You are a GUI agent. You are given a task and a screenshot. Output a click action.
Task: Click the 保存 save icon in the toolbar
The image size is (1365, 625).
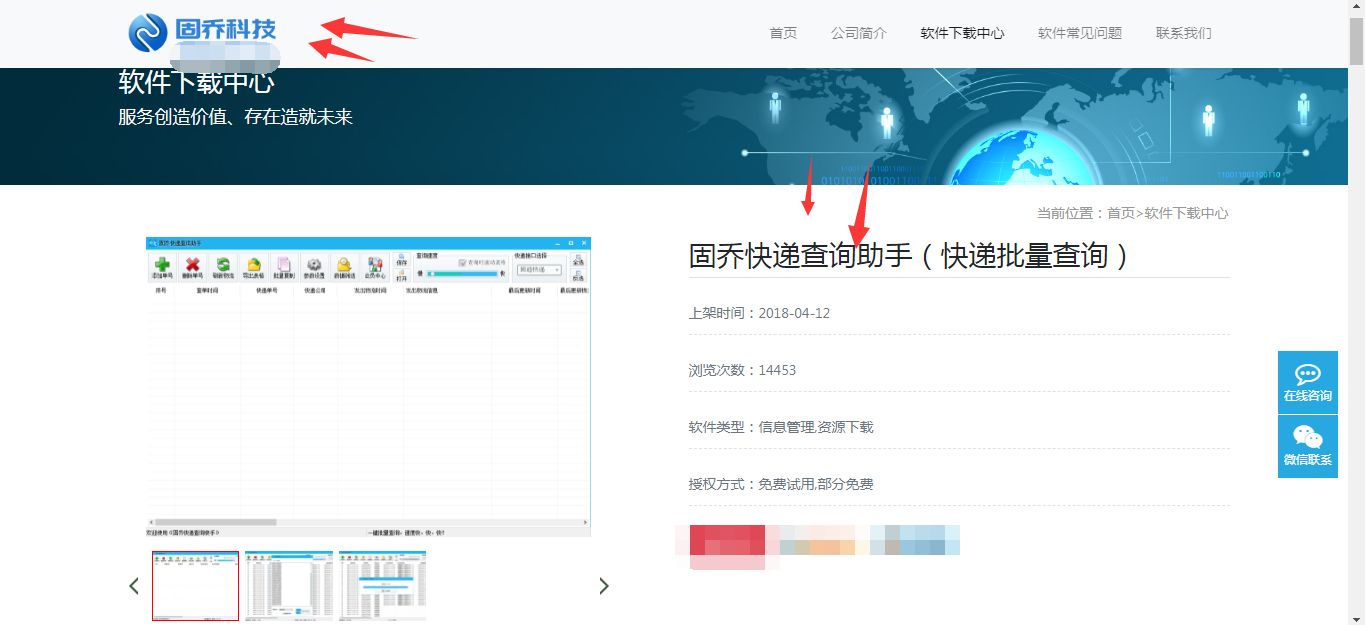pos(402,258)
